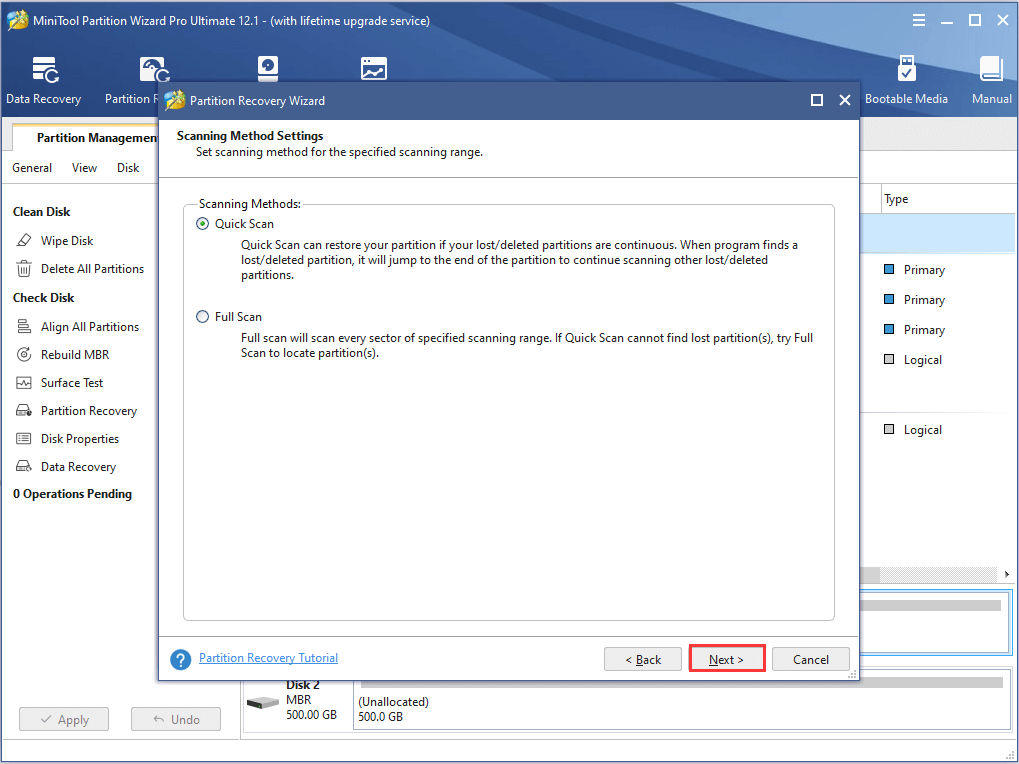This screenshot has width=1019, height=764.
Task: Select the Full Scan radio button
Action: point(203,316)
